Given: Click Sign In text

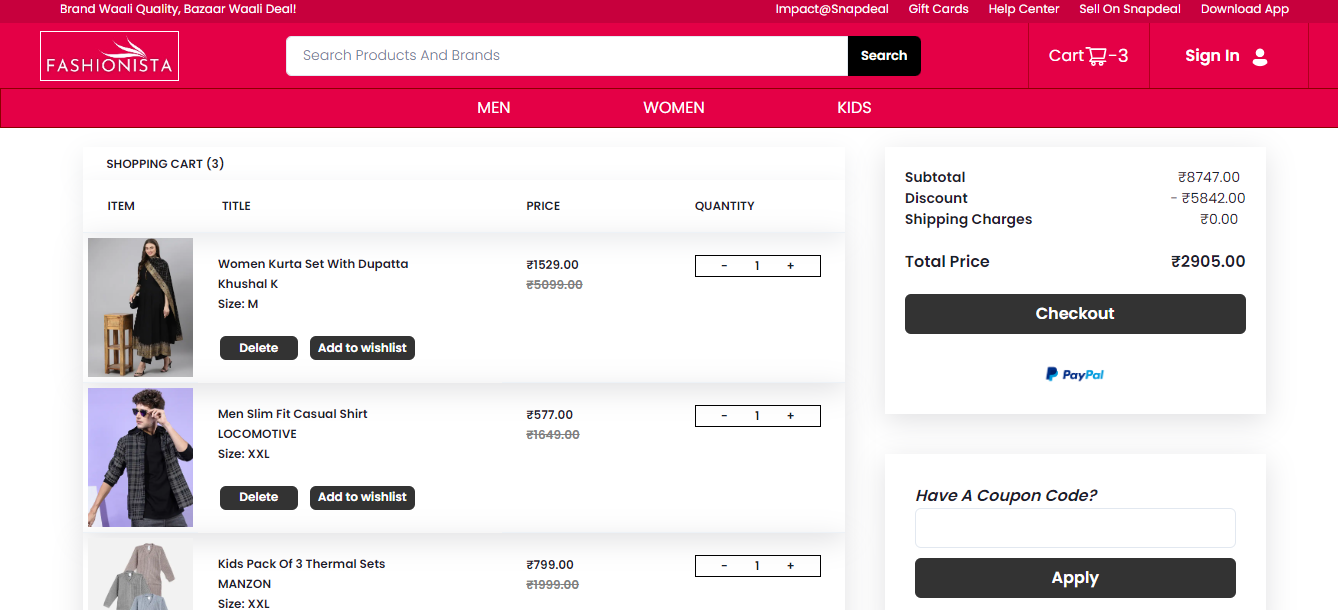Looking at the screenshot, I should (x=1212, y=56).
